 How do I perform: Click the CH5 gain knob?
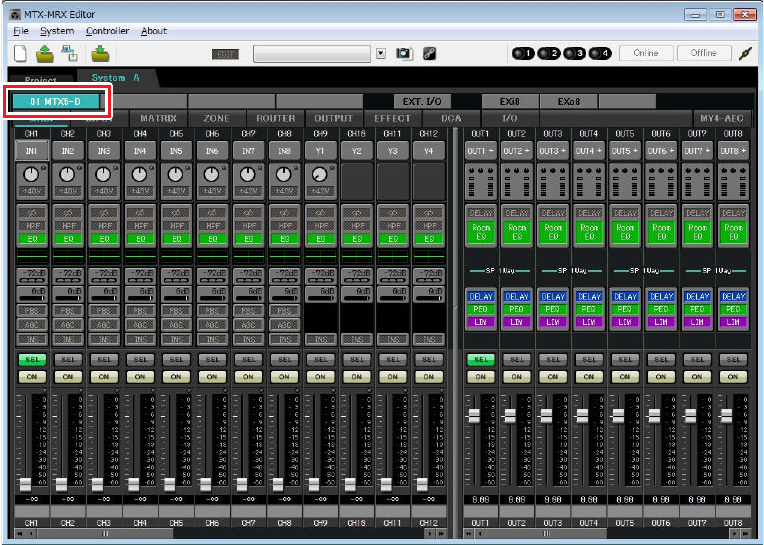[175, 174]
